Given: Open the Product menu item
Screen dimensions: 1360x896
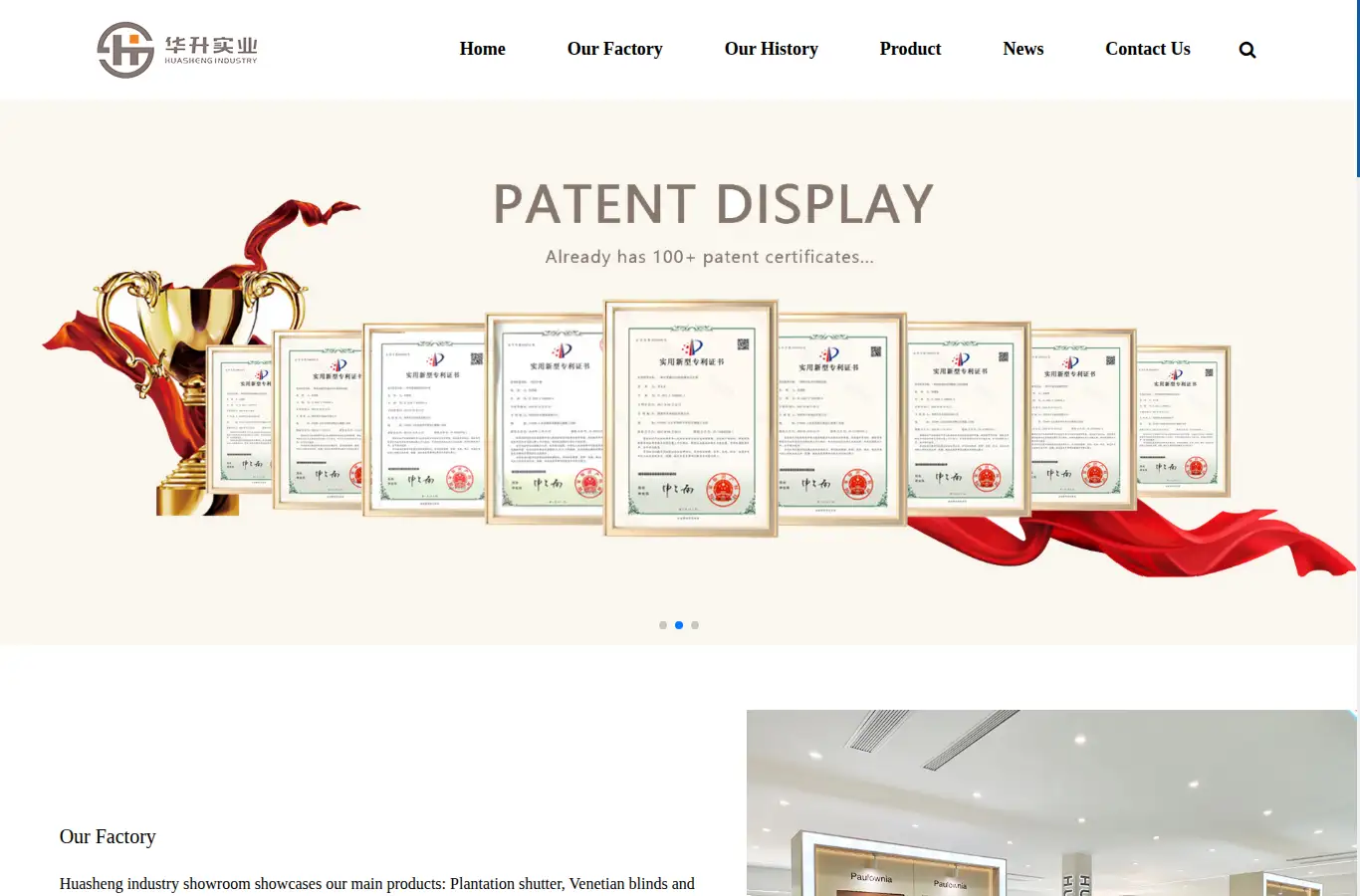Looking at the screenshot, I should coord(910,49).
